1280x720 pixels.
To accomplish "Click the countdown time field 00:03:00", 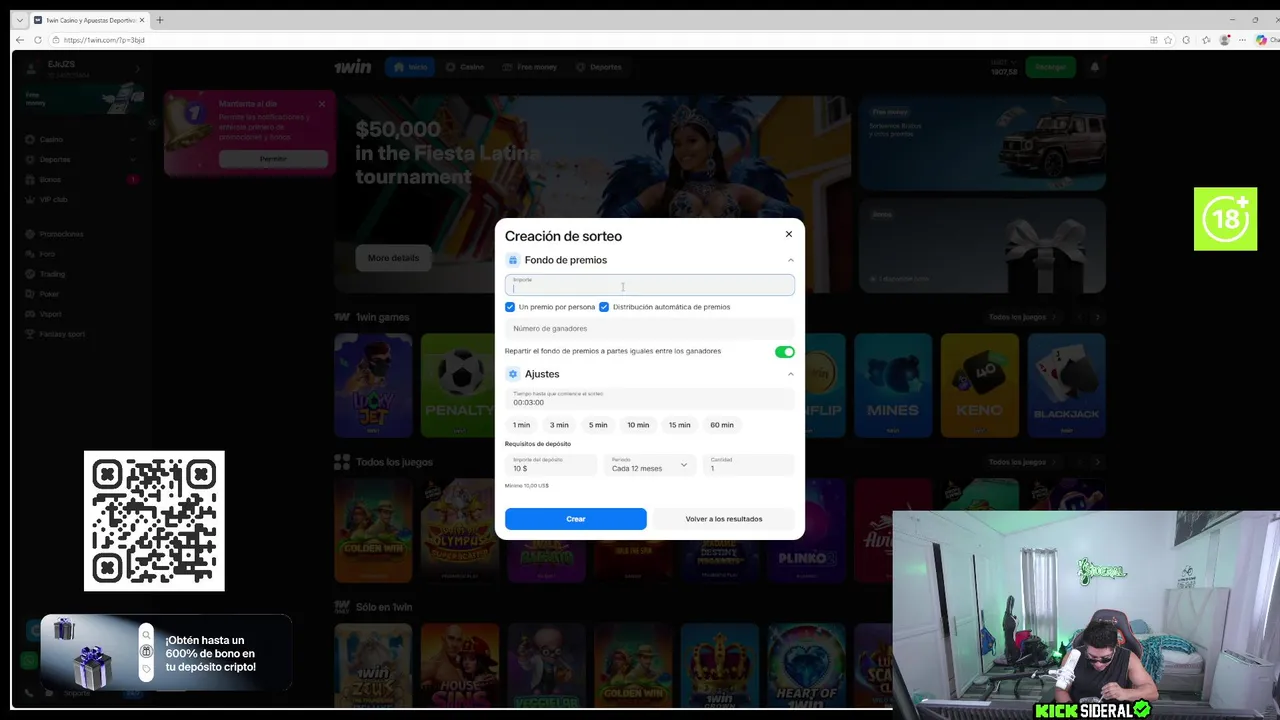I will [649, 398].
